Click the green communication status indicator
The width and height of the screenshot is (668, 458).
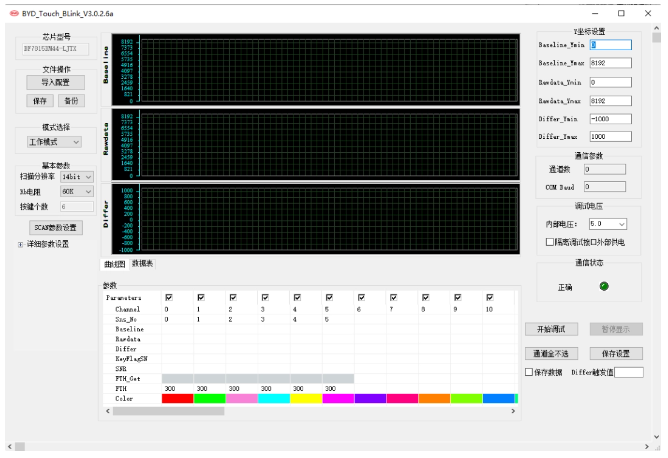point(604,287)
